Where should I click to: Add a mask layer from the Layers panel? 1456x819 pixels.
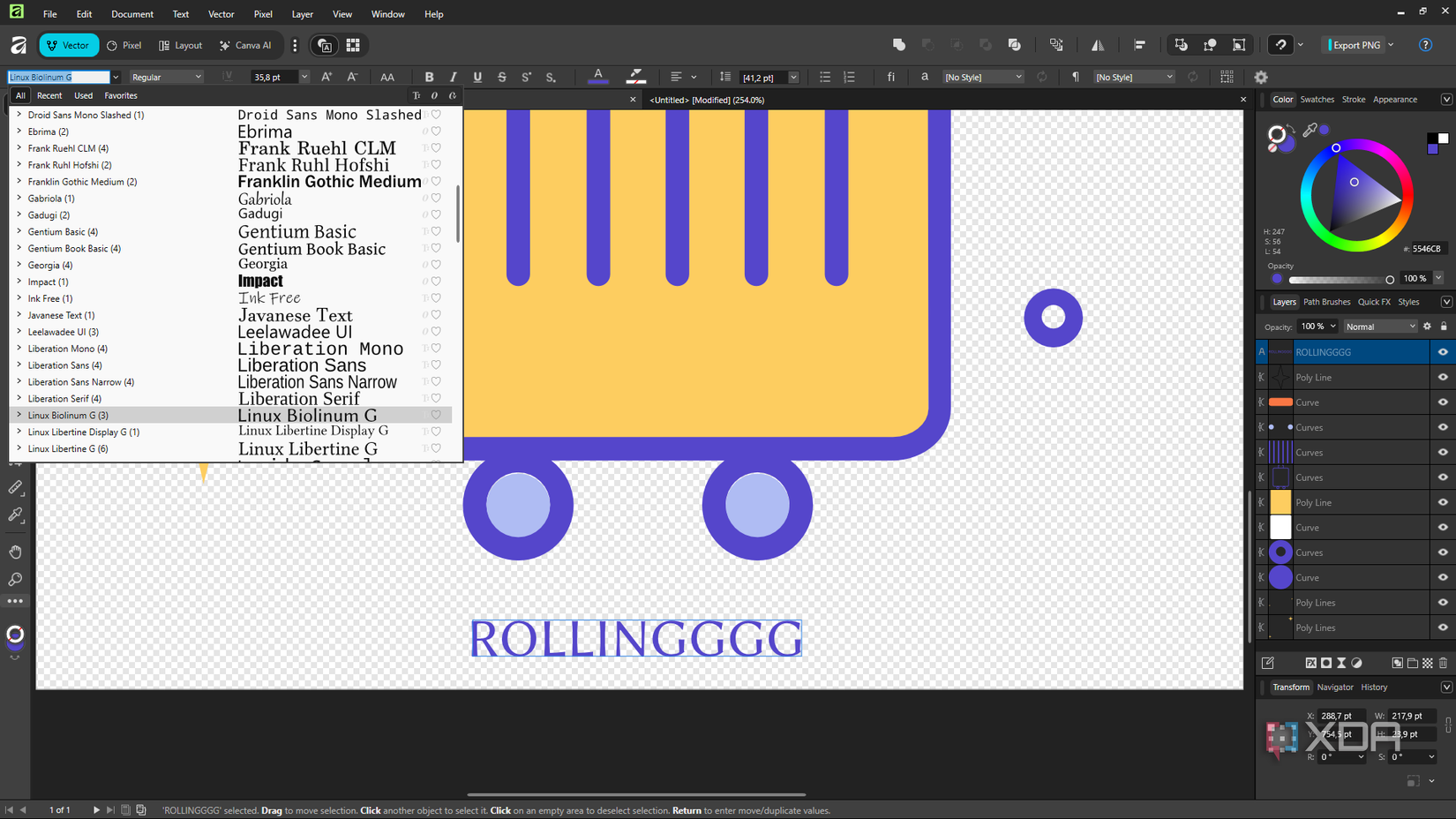click(1325, 663)
